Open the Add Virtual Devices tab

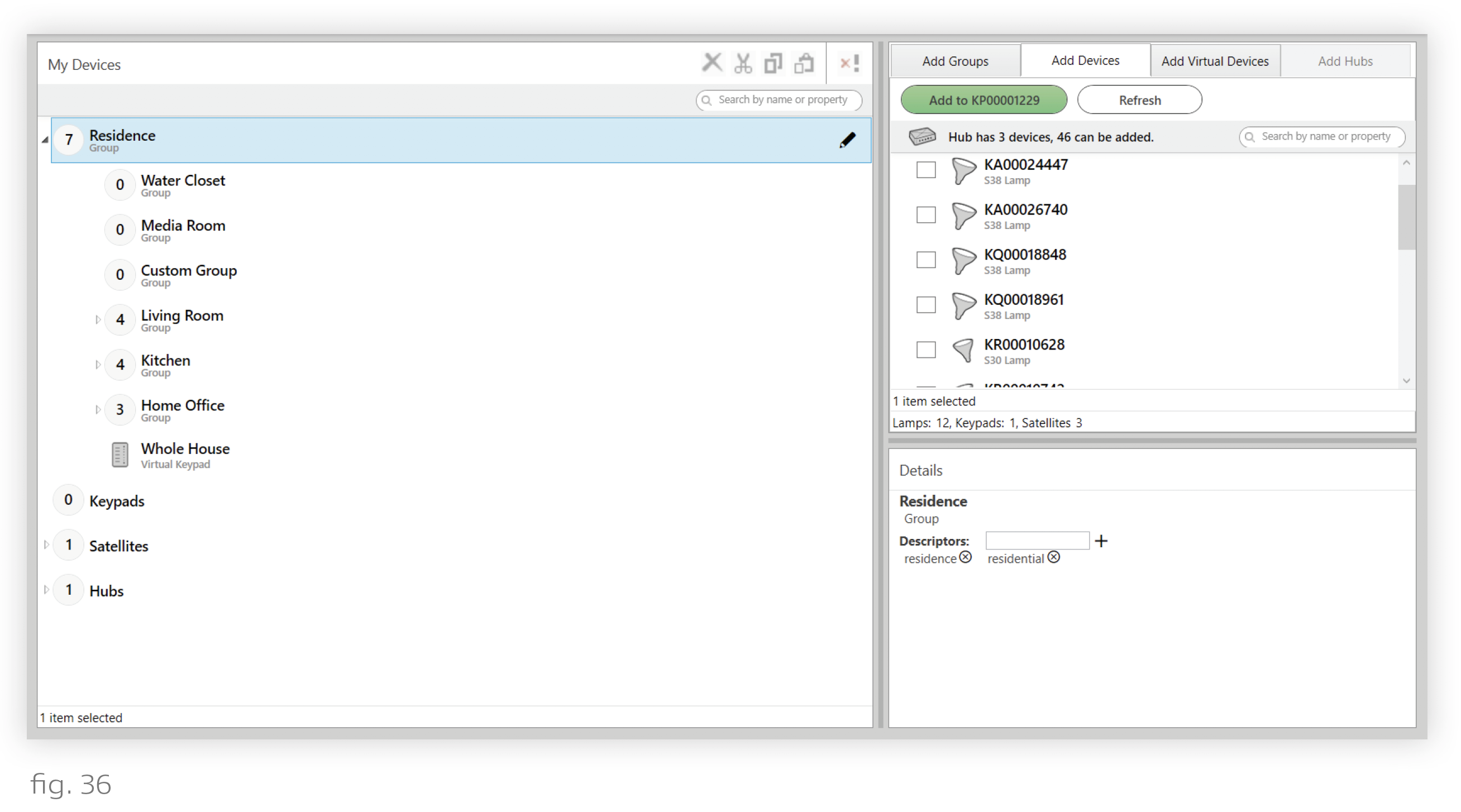pyautogui.click(x=1214, y=61)
